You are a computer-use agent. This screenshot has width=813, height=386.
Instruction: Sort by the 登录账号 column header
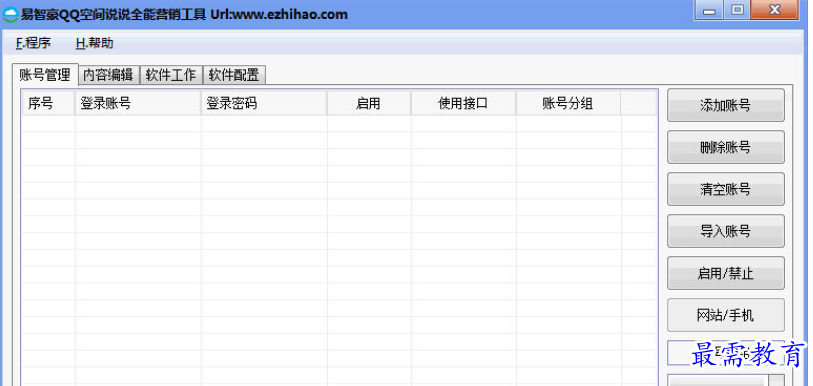coord(138,104)
